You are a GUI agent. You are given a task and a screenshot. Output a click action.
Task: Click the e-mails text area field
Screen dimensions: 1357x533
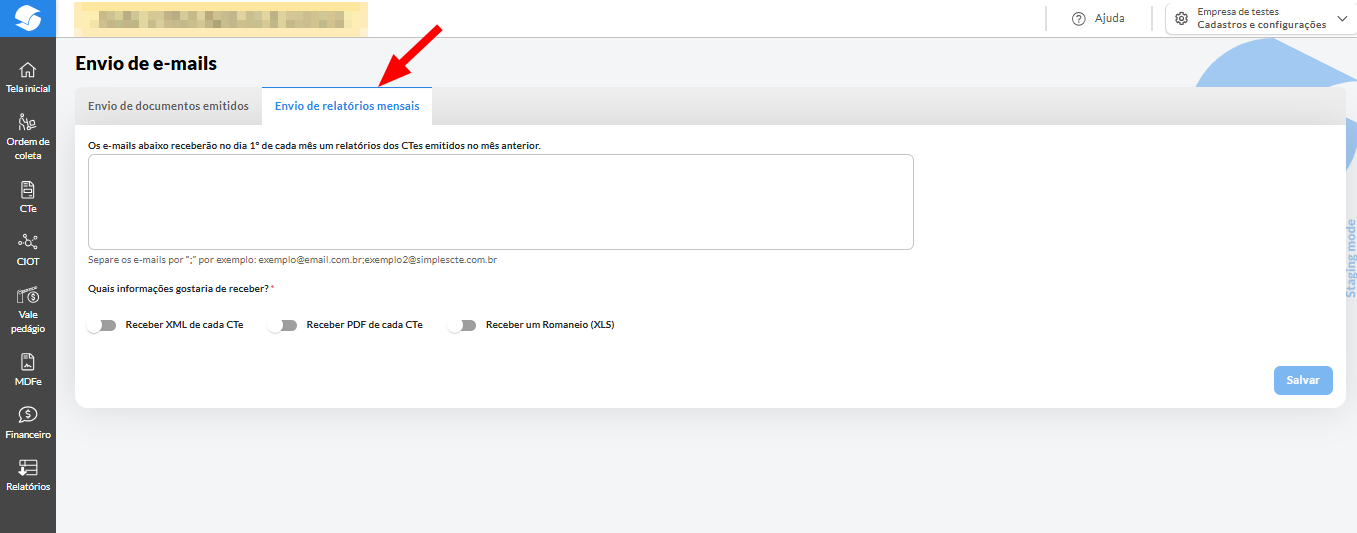500,201
